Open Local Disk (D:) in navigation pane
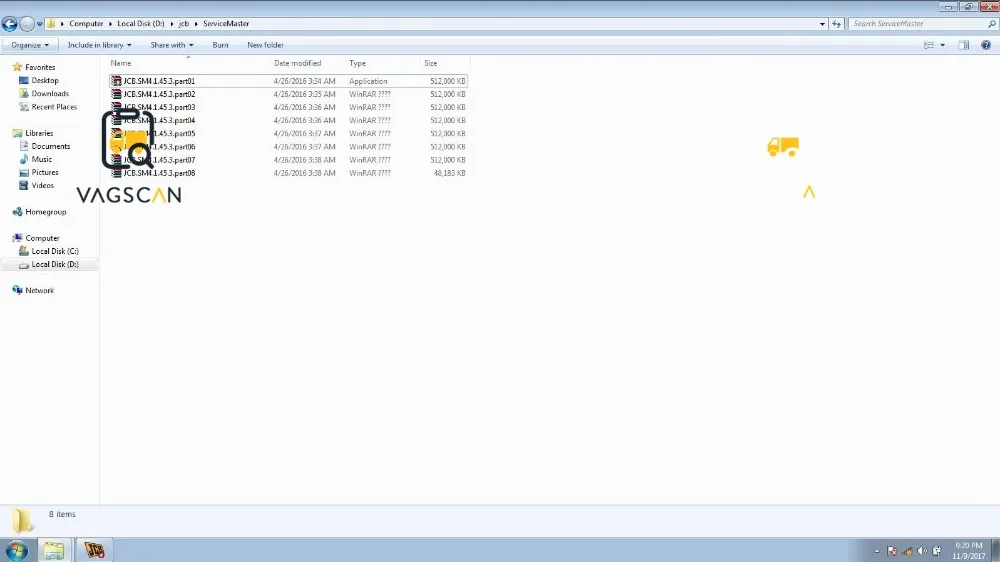Viewport: 1000px width, 562px height. point(55,264)
